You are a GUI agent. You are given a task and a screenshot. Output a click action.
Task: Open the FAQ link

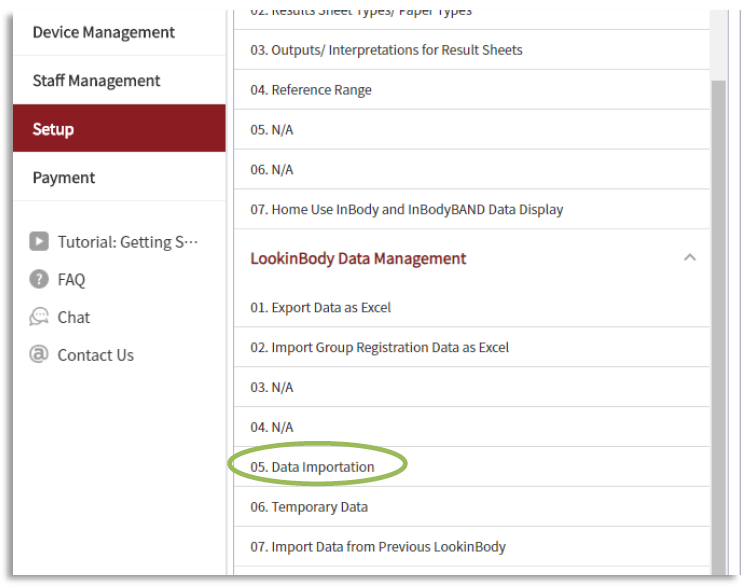tap(71, 280)
